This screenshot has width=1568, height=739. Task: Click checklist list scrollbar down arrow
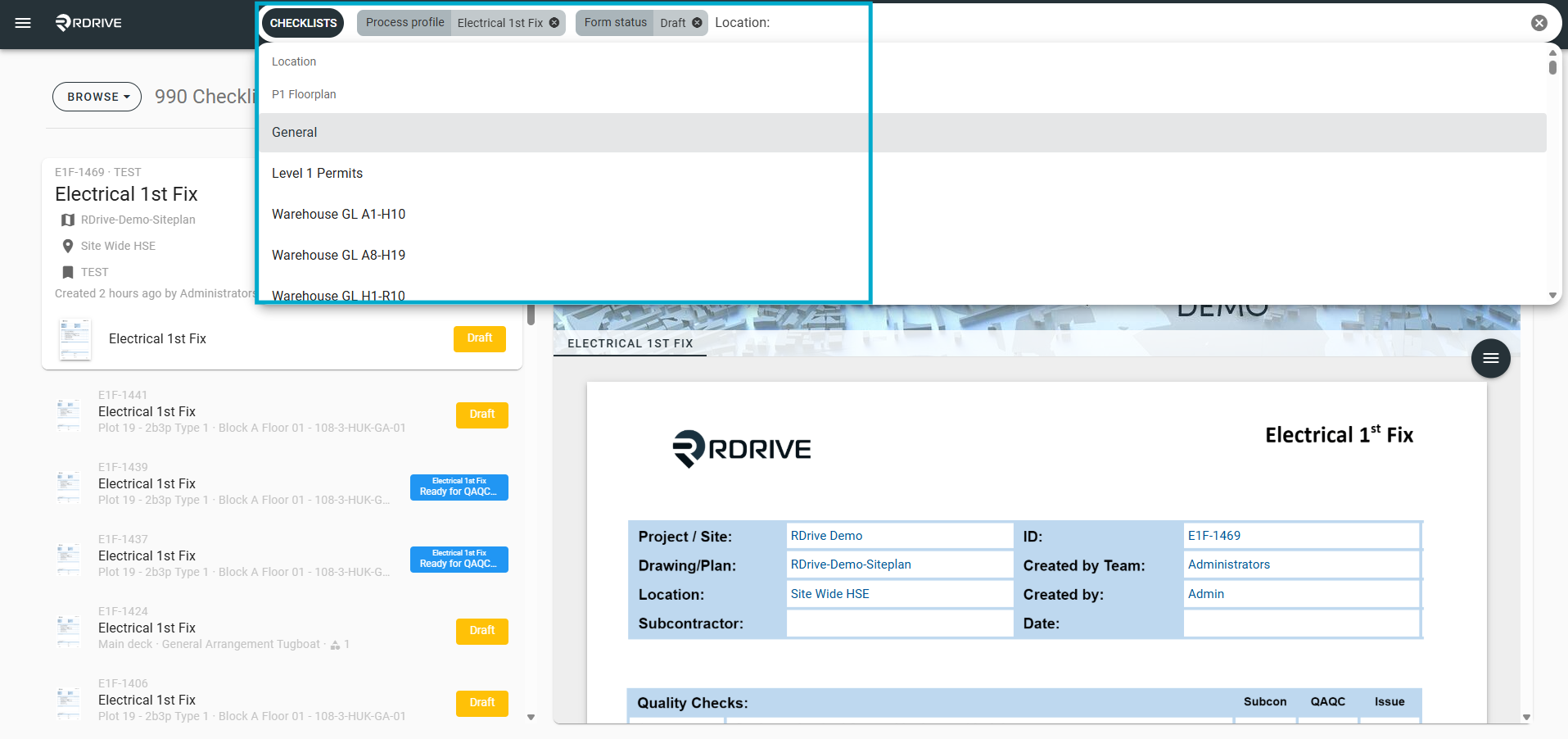point(531,717)
